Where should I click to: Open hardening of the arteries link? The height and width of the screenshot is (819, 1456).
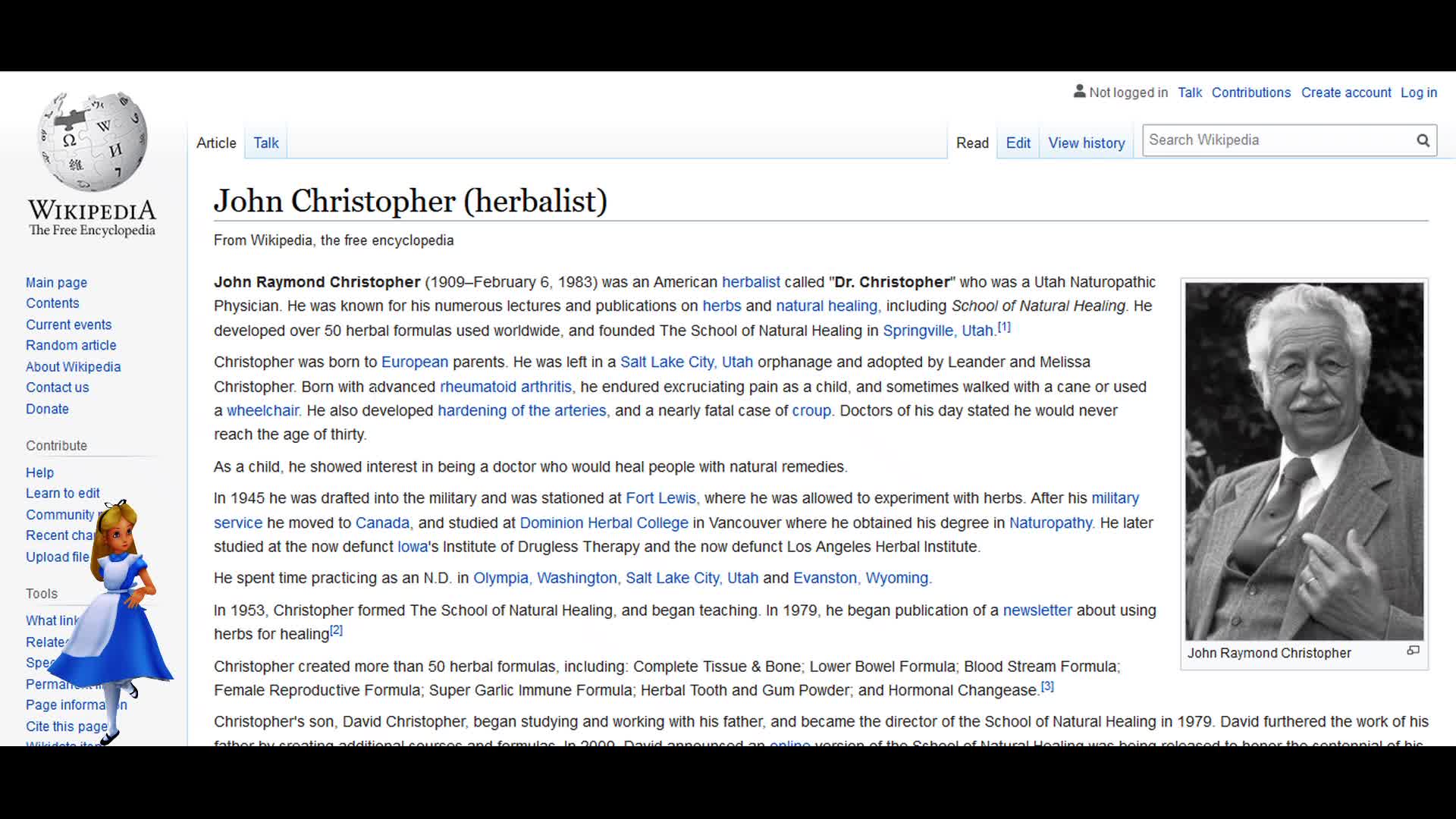(x=522, y=410)
